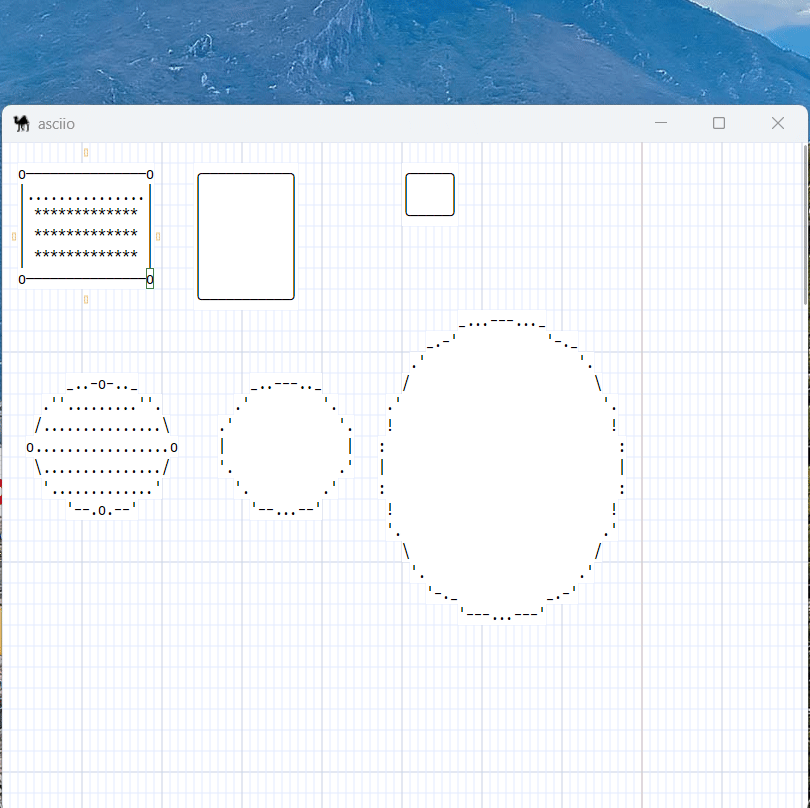This screenshot has width=810, height=808.
Task: Maximize the asciio window
Action: point(718,123)
